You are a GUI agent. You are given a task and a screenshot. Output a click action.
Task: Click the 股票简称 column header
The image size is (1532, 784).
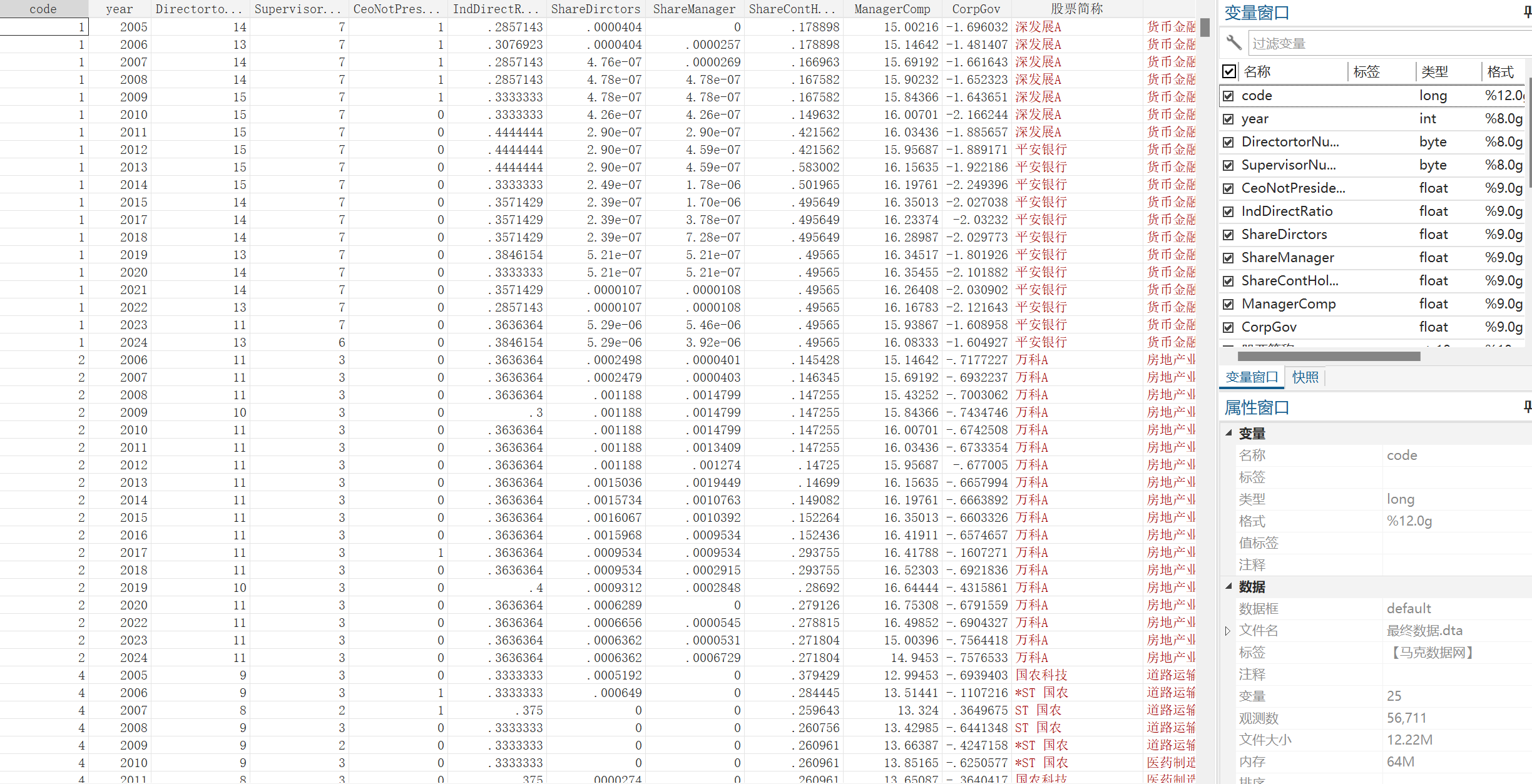tap(1076, 9)
